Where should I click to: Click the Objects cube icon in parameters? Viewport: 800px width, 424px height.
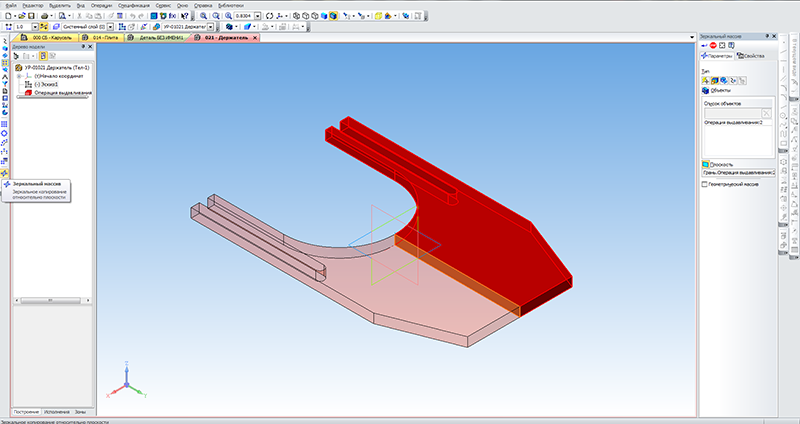[705, 90]
